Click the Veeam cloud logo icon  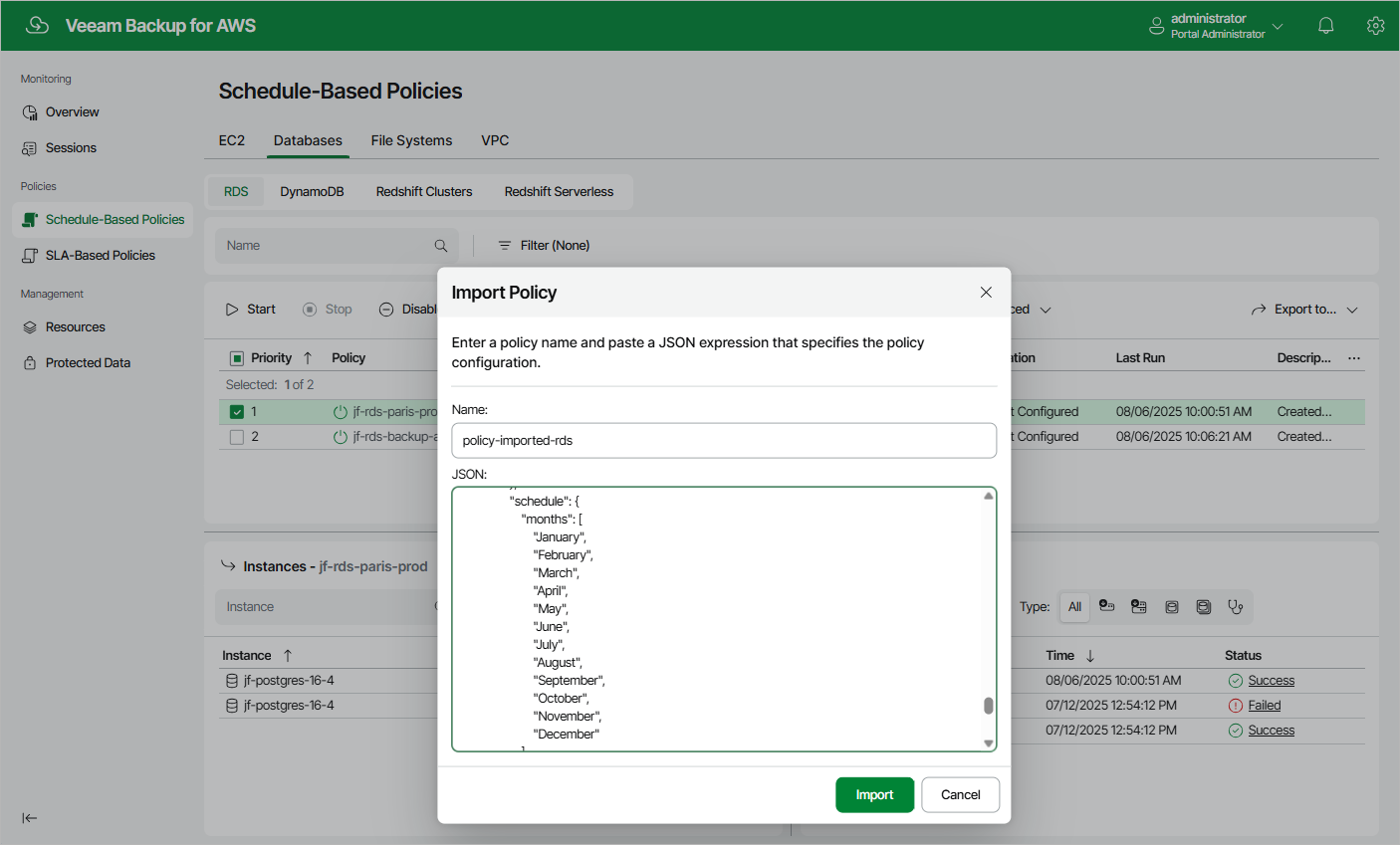coord(37,25)
